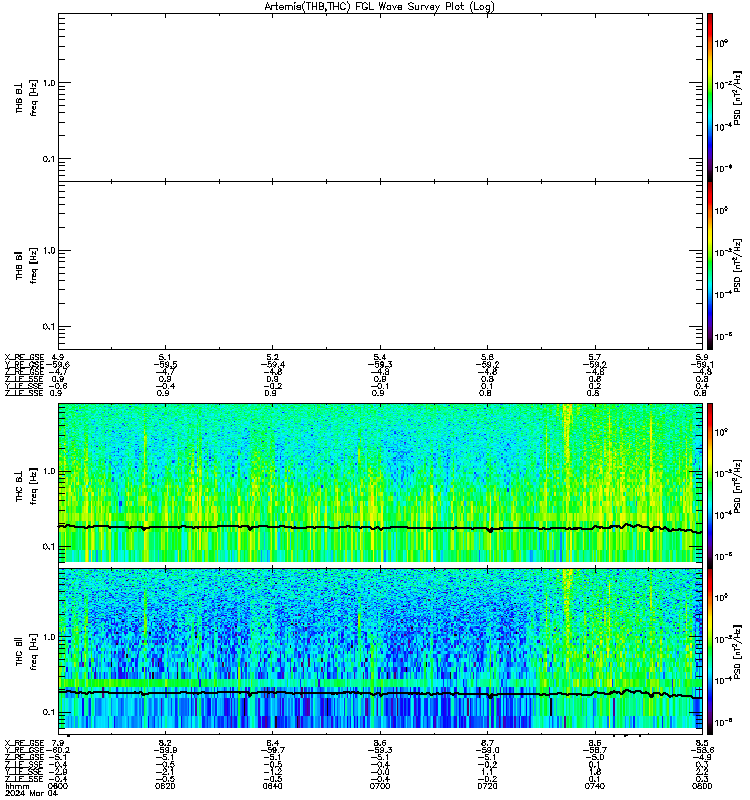
Task: Click the 'THC B⊥ freq [Hz]' y-axis label
Action: 27,485
